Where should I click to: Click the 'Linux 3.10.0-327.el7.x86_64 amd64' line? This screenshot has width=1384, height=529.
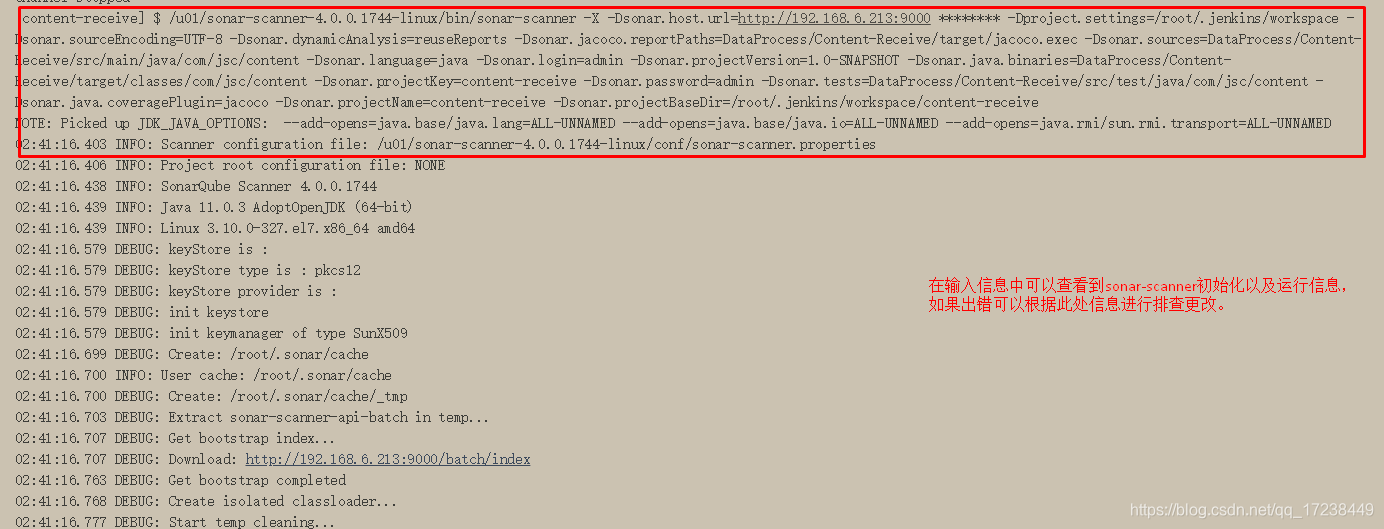pyautogui.click(x=215, y=228)
